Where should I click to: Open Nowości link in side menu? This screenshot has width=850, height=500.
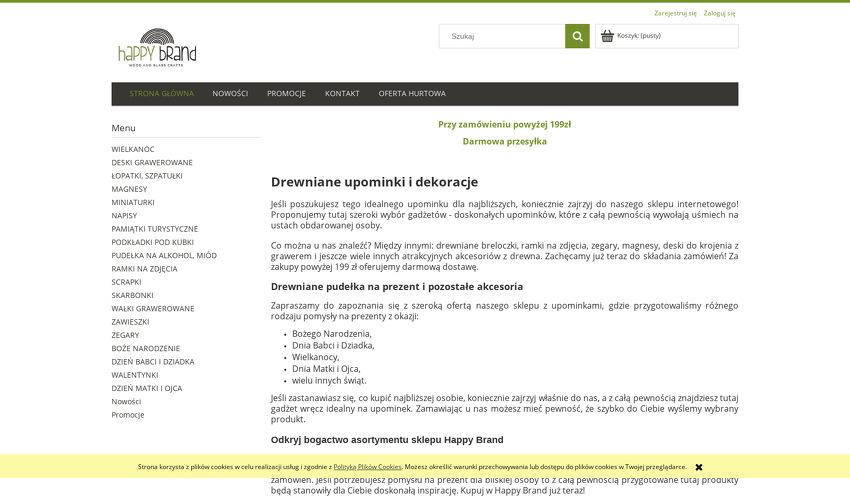click(x=126, y=402)
